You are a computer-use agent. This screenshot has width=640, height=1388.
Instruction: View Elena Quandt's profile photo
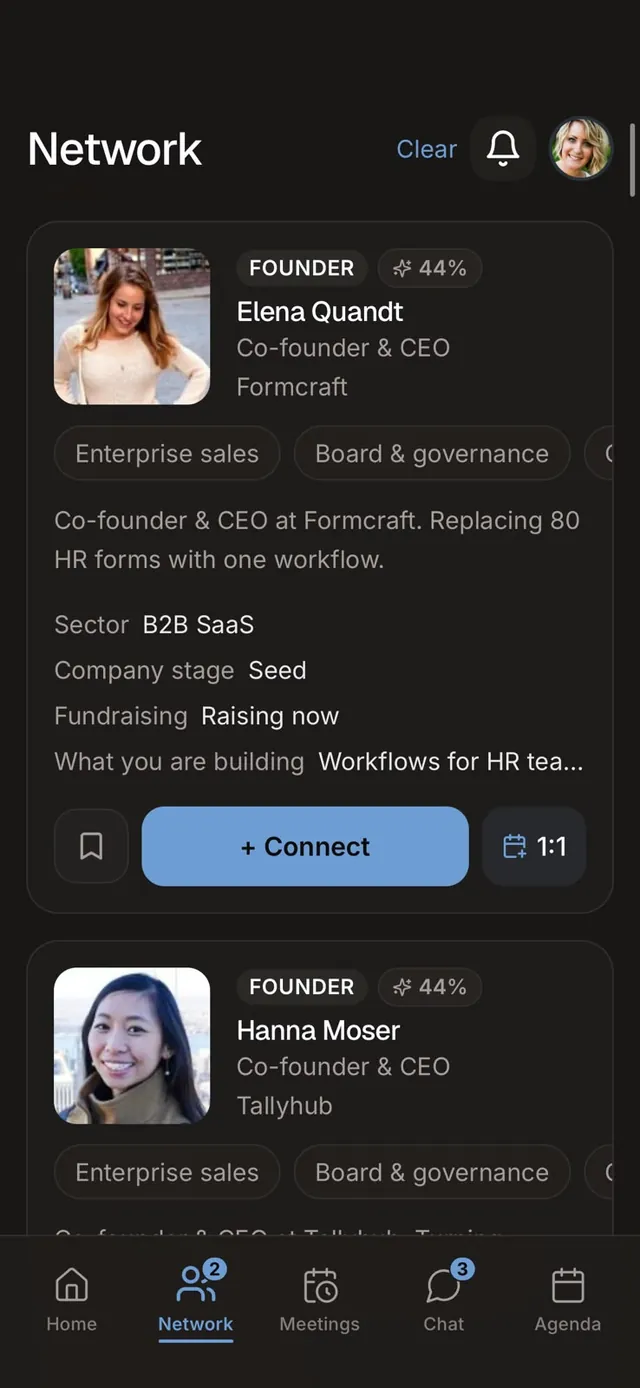132,326
